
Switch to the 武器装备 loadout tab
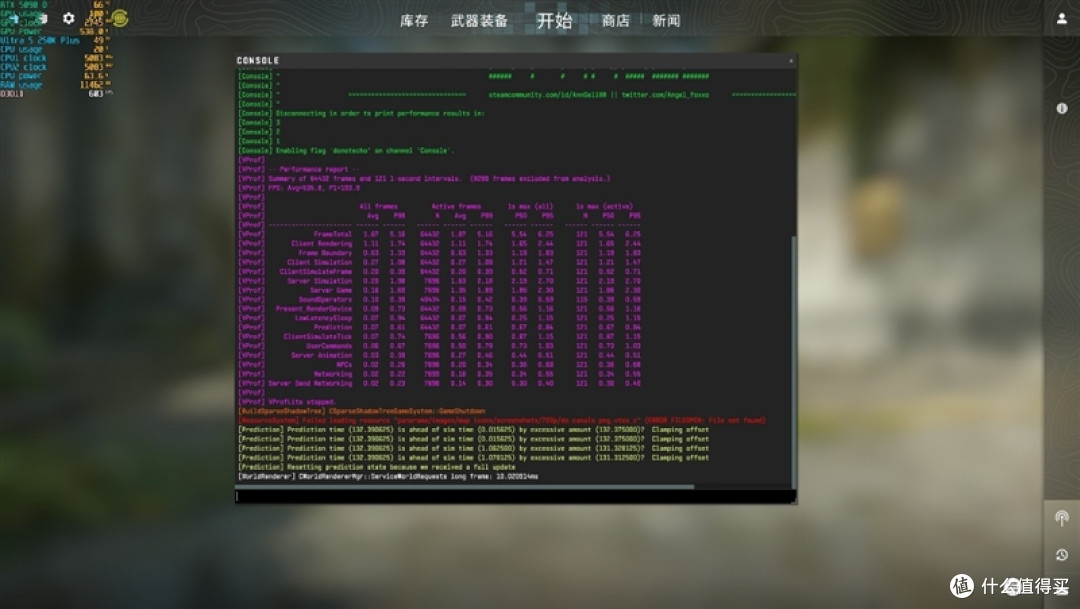(x=479, y=21)
